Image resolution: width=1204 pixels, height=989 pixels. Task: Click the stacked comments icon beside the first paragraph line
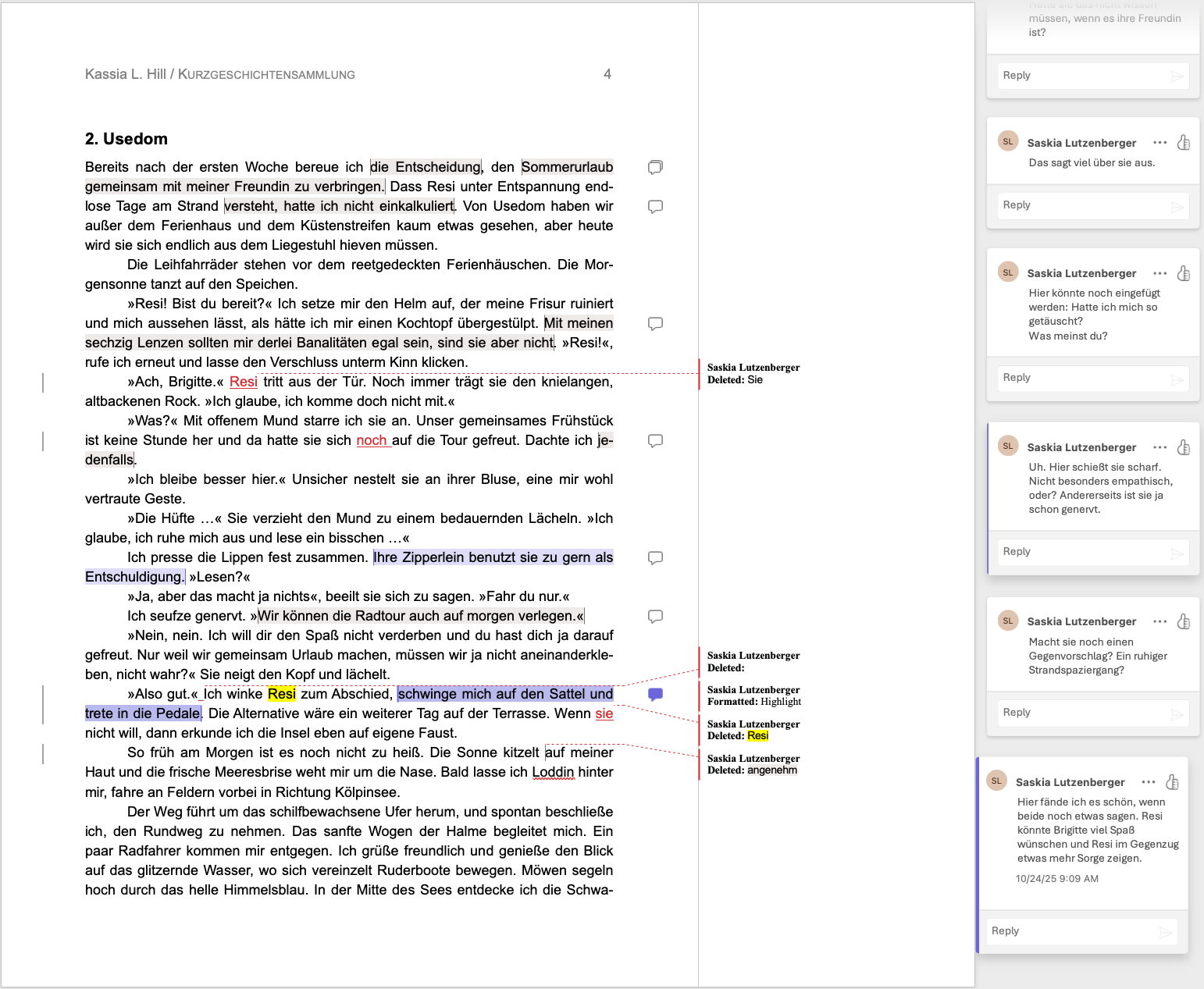pos(655,167)
